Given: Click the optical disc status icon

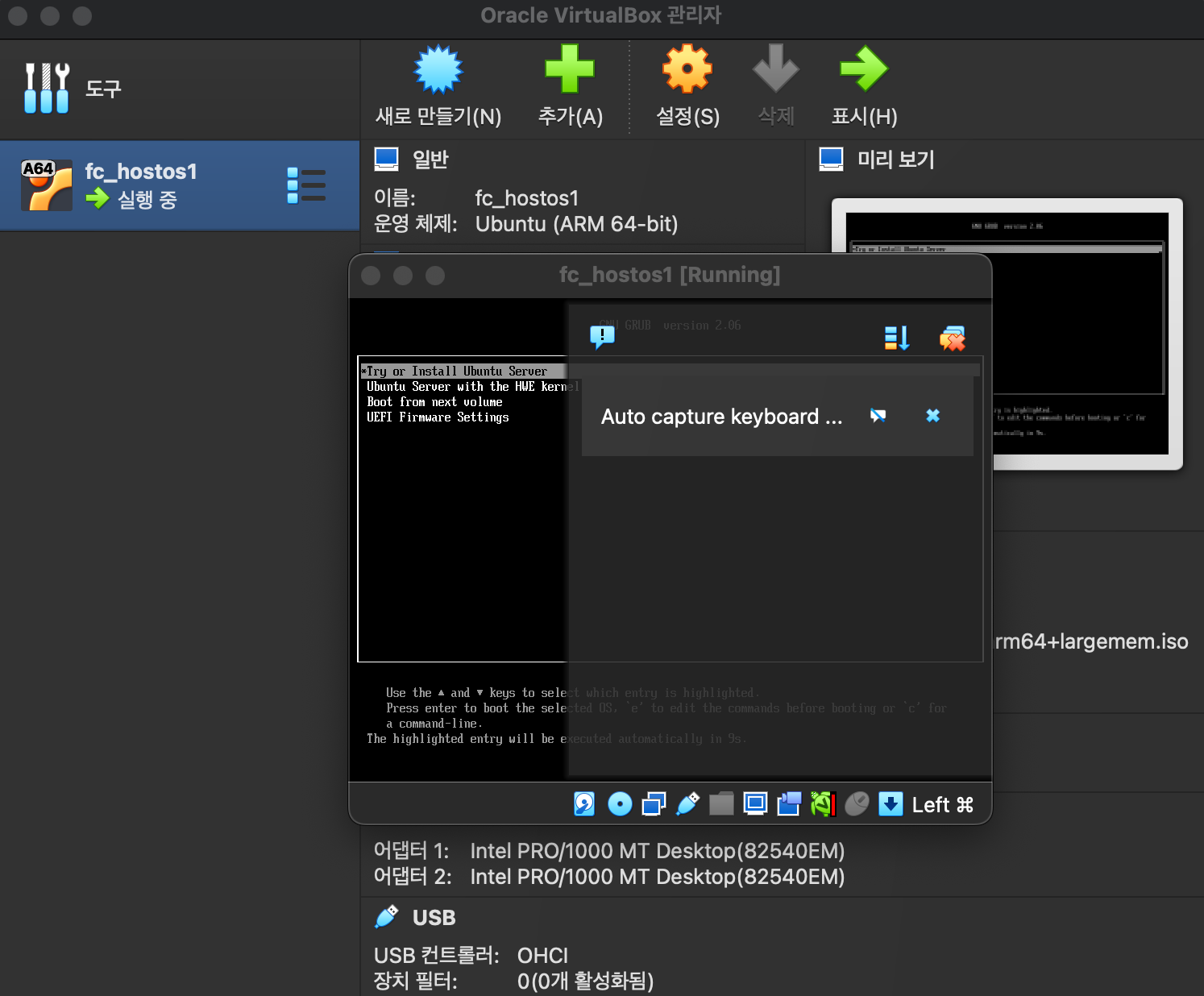Looking at the screenshot, I should click(620, 803).
